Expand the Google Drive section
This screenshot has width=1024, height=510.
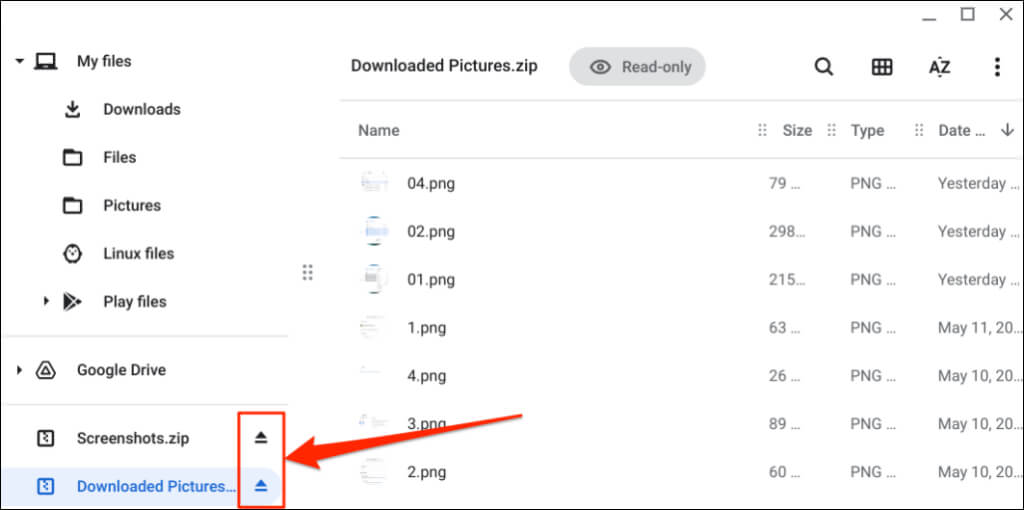click(19, 370)
